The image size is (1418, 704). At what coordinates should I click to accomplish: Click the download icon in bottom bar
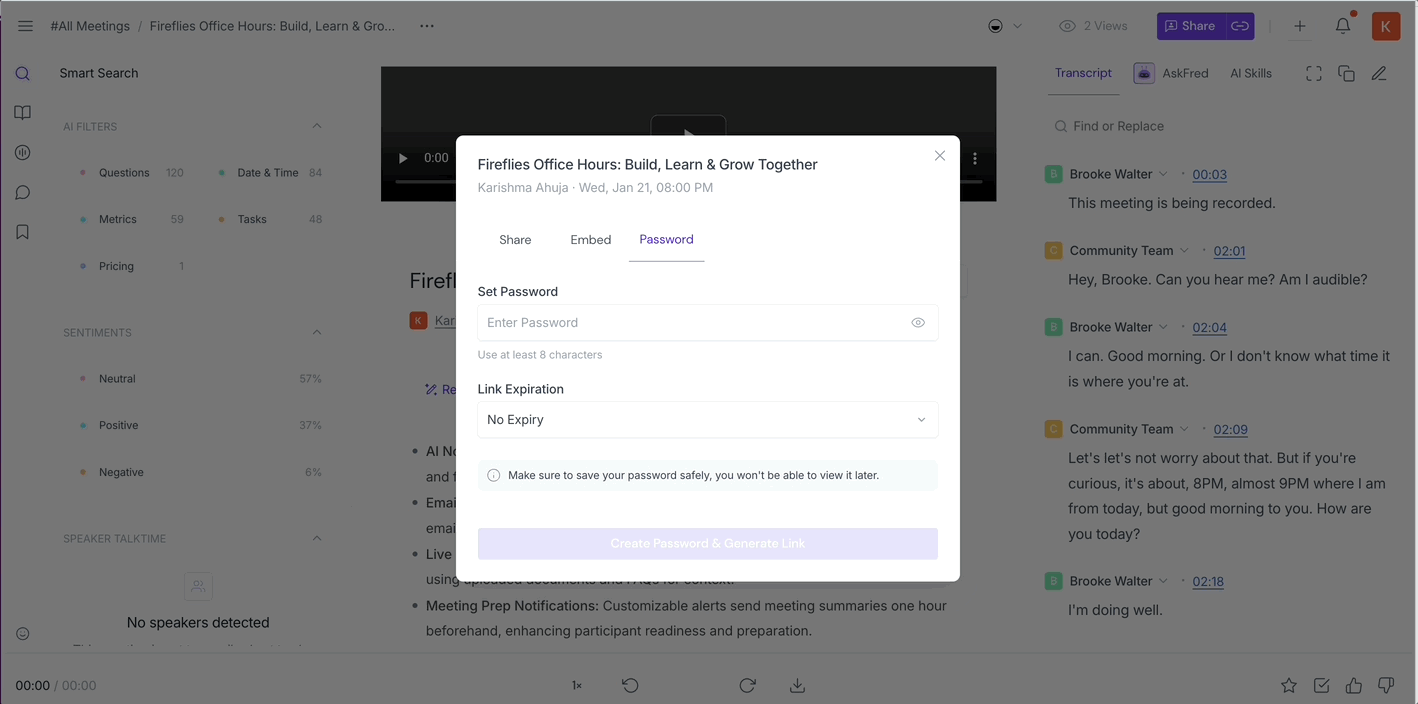pos(797,685)
